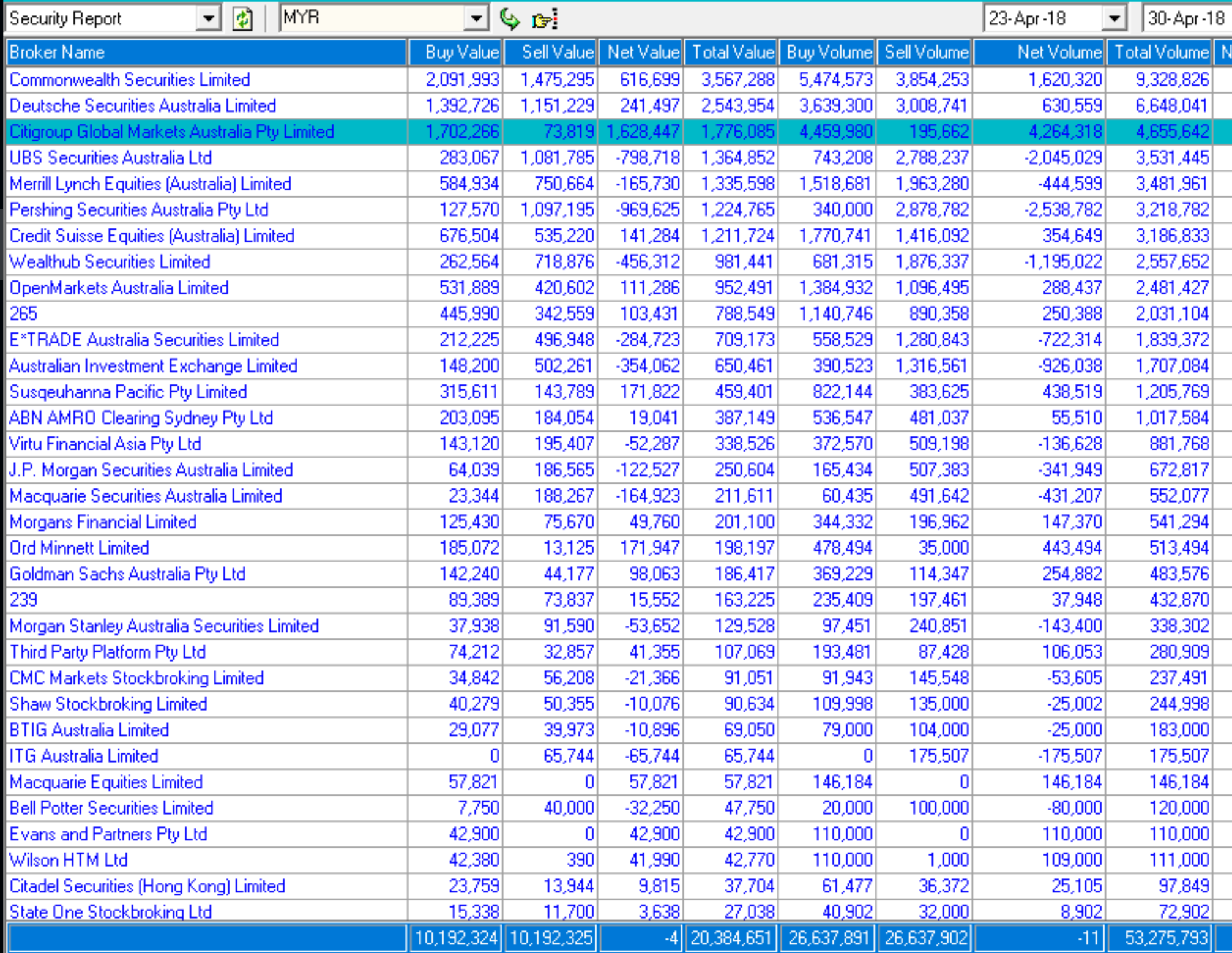Select broker row labeled 239

pos(619,600)
